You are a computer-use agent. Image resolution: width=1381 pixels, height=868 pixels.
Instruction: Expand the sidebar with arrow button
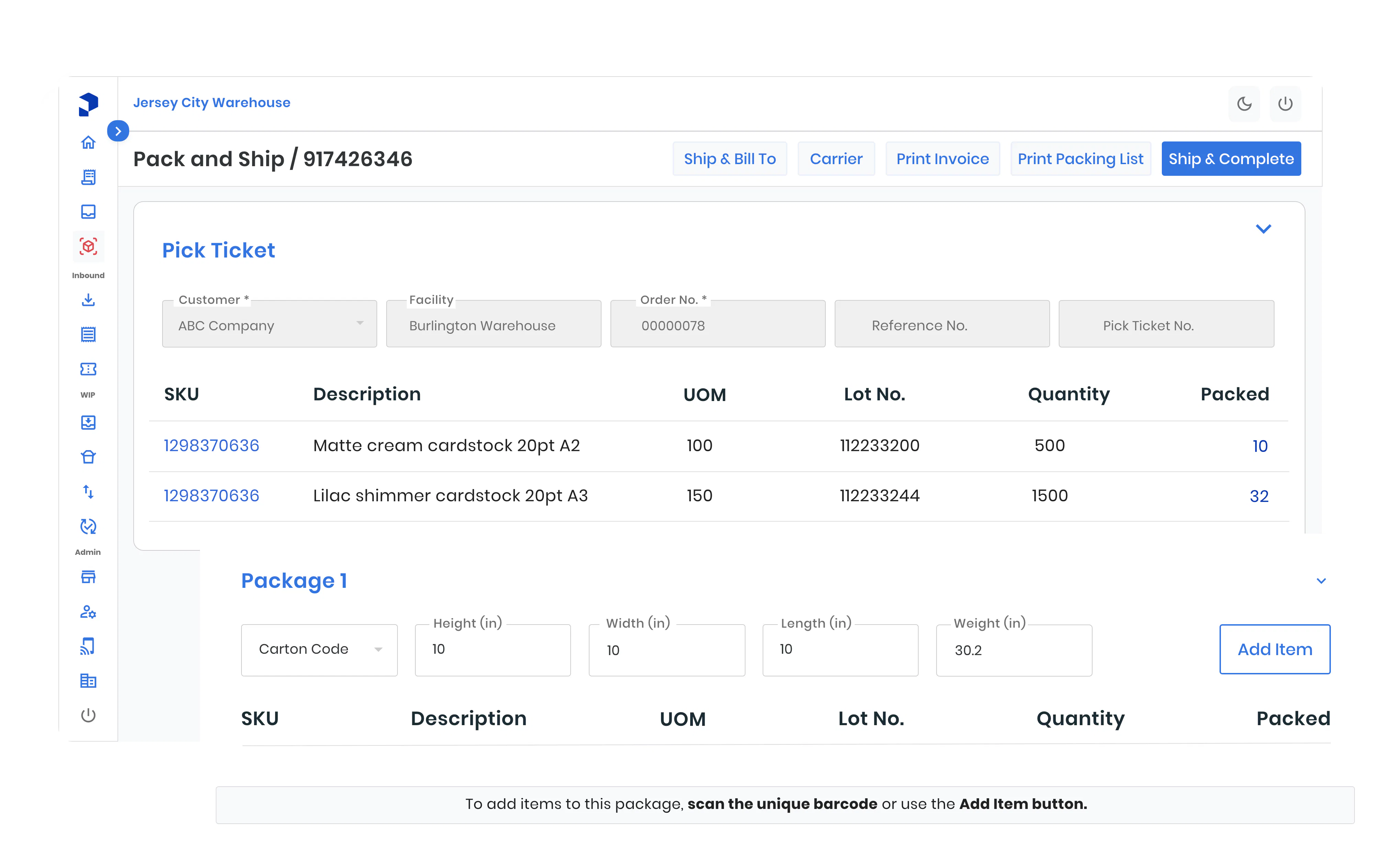(118, 131)
